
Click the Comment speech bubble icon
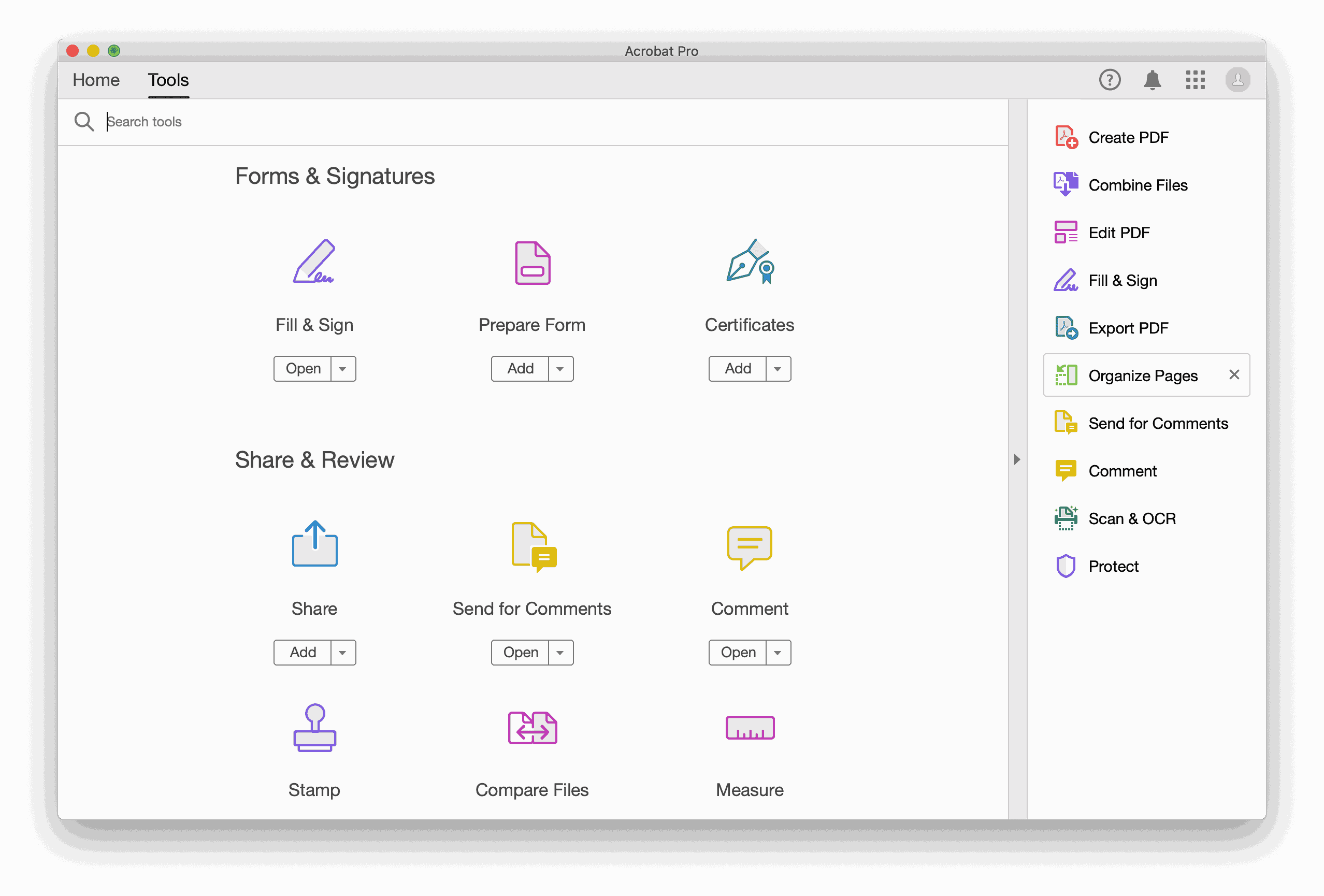pyautogui.click(x=749, y=546)
